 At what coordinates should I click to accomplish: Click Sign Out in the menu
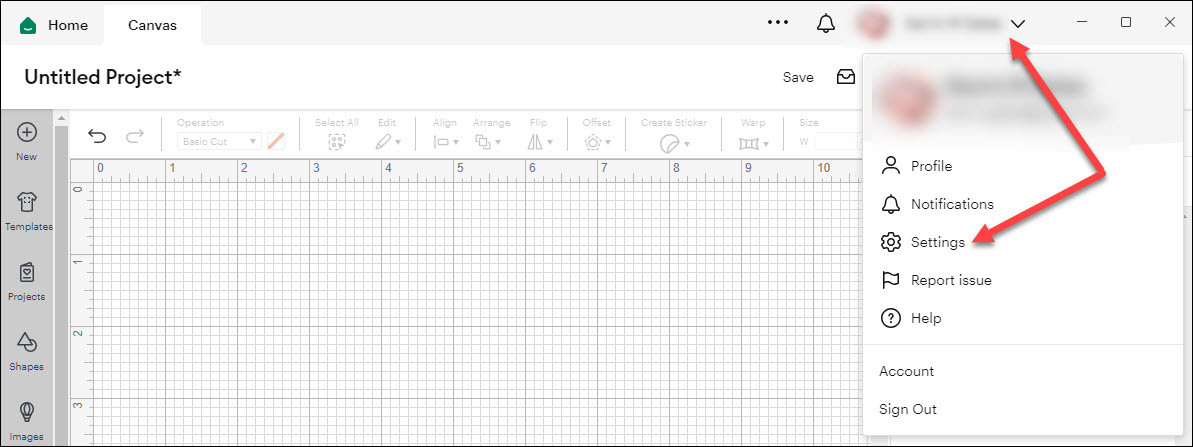point(907,409)
